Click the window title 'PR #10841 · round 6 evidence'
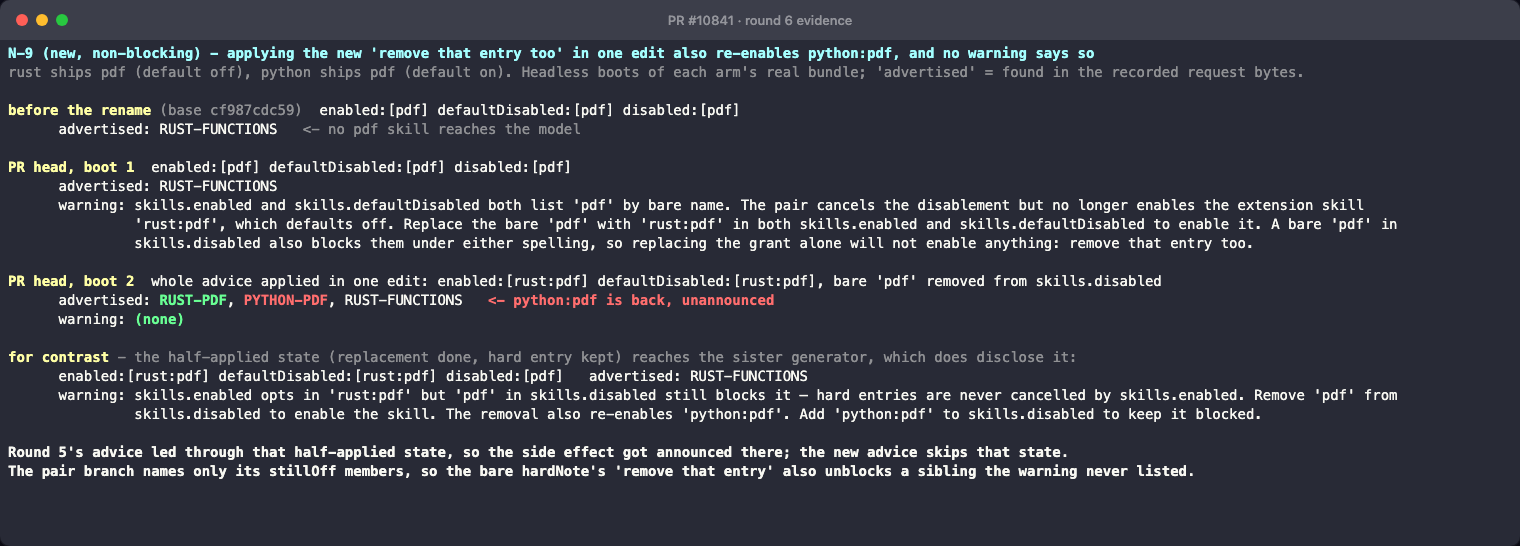 pos(759,20)
